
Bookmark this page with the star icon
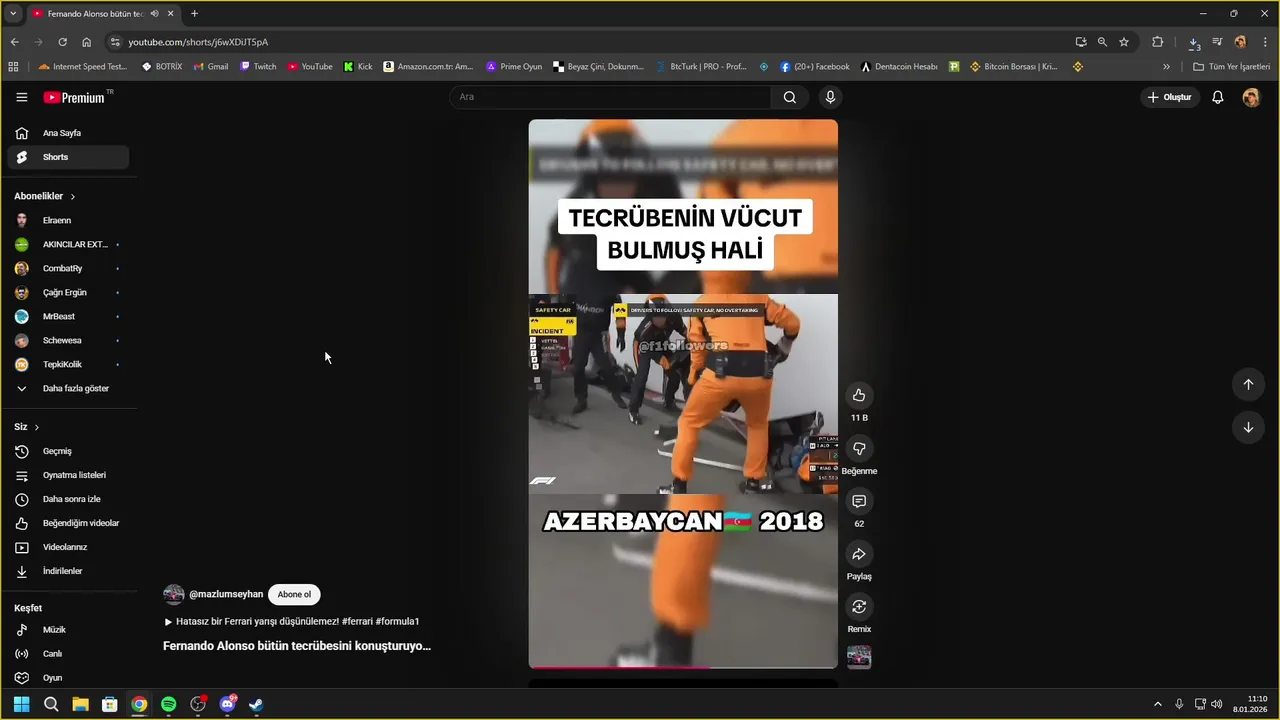pyautogui.click(x=1124, y=42)
